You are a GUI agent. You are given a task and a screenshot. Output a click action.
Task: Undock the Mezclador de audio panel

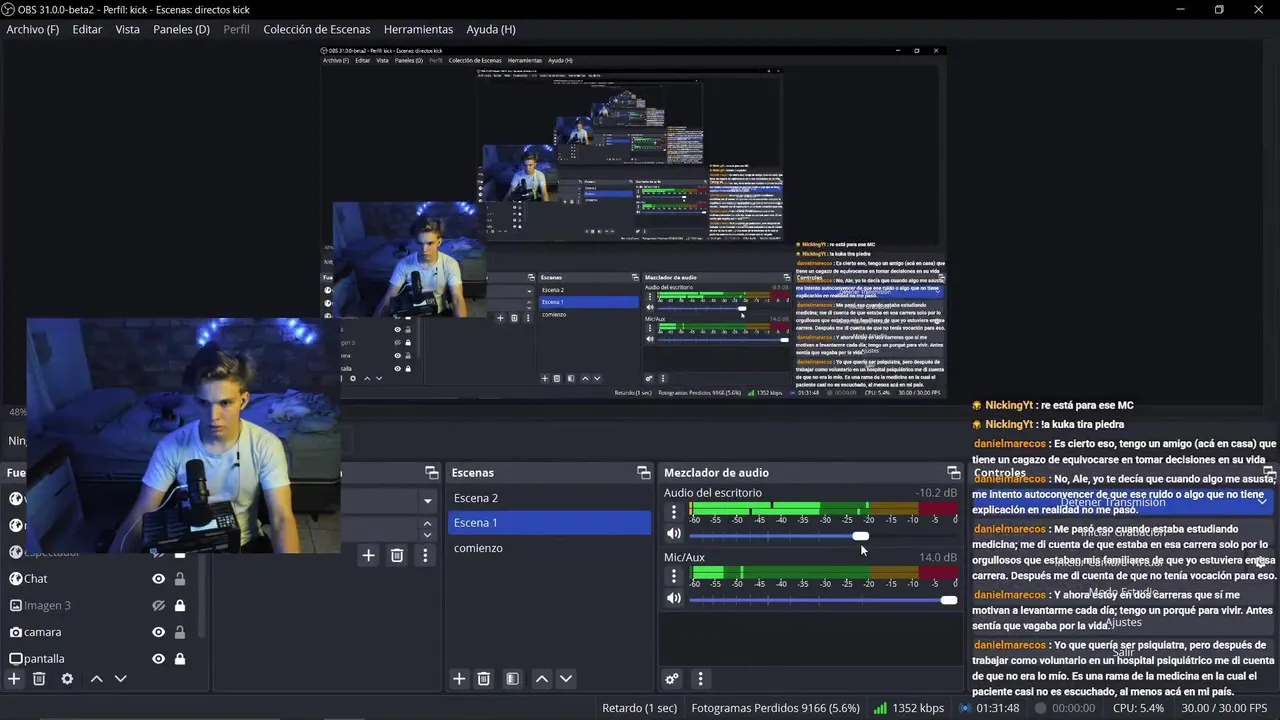tap(953, 472)
